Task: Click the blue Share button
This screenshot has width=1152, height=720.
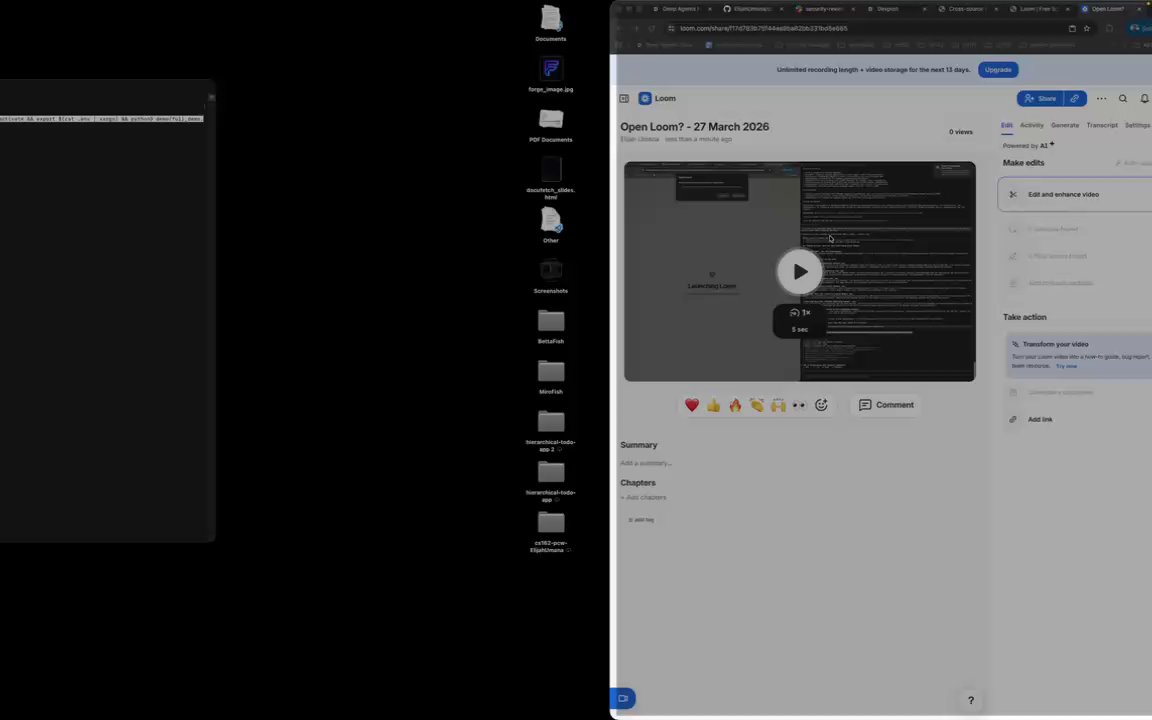Action: 1040,98
